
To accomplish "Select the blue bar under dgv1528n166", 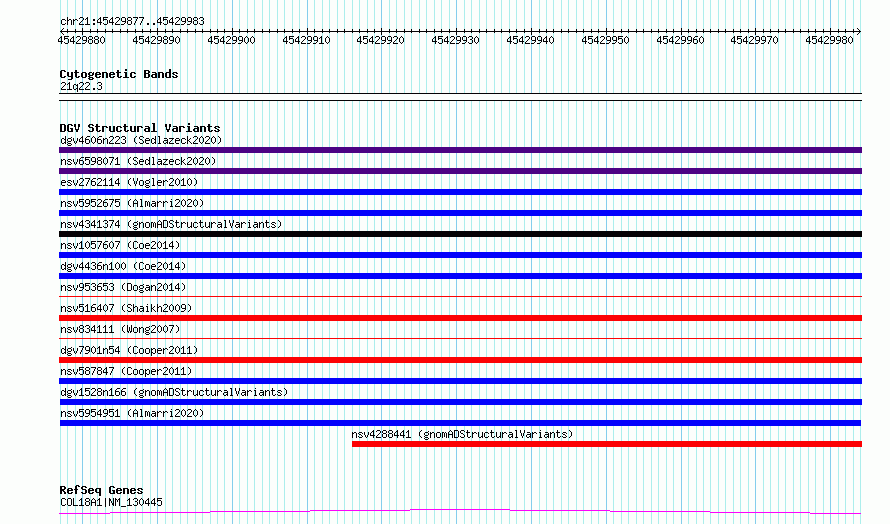I will coord(460,402).
